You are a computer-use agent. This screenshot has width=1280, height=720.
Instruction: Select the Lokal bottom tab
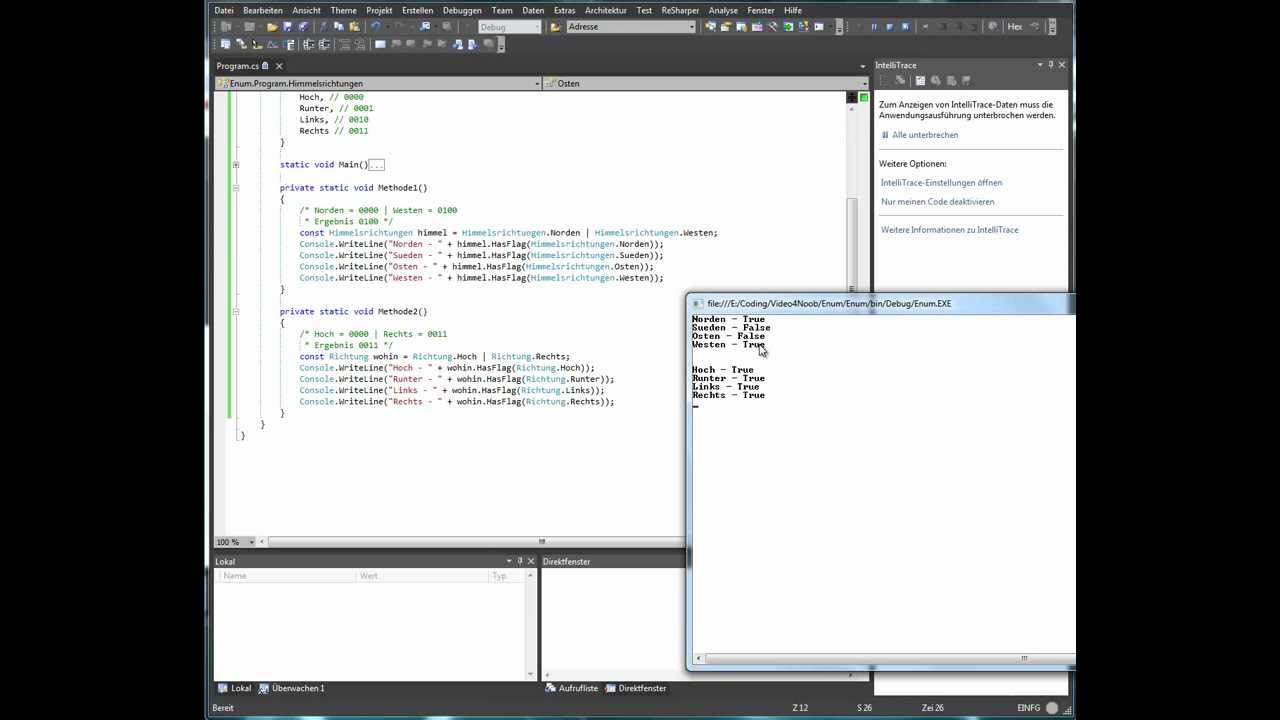click(235, 688)
